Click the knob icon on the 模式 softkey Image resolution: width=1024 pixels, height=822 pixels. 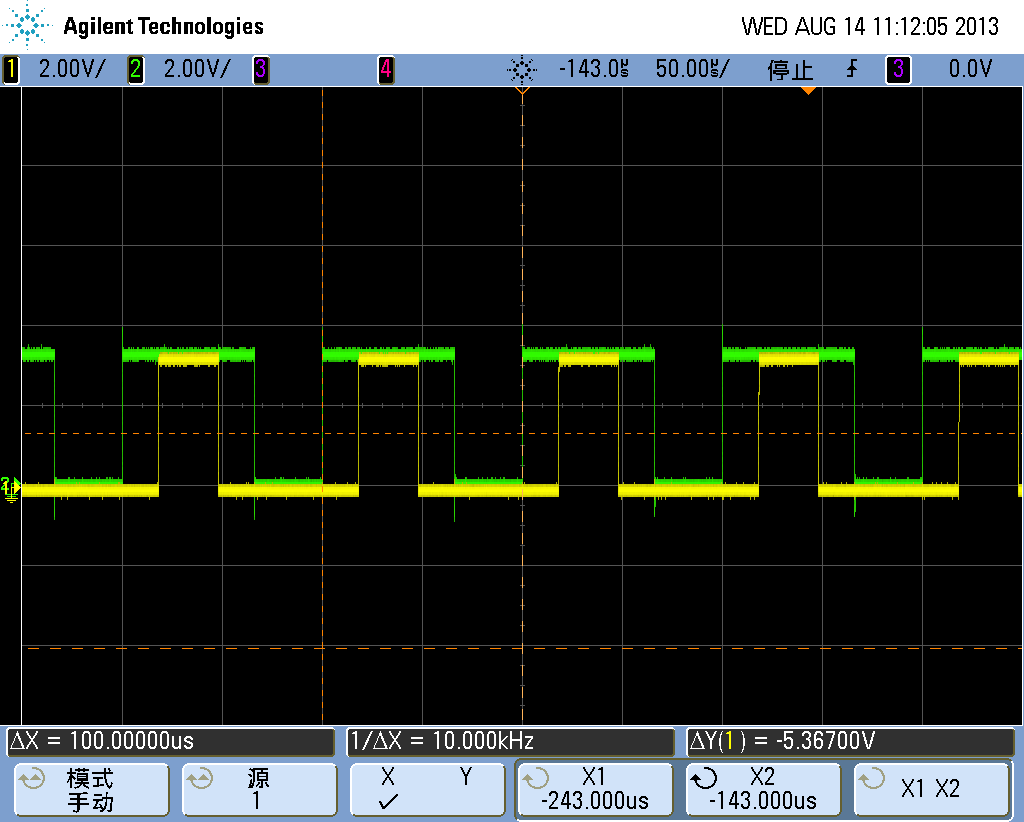(31, 778)
